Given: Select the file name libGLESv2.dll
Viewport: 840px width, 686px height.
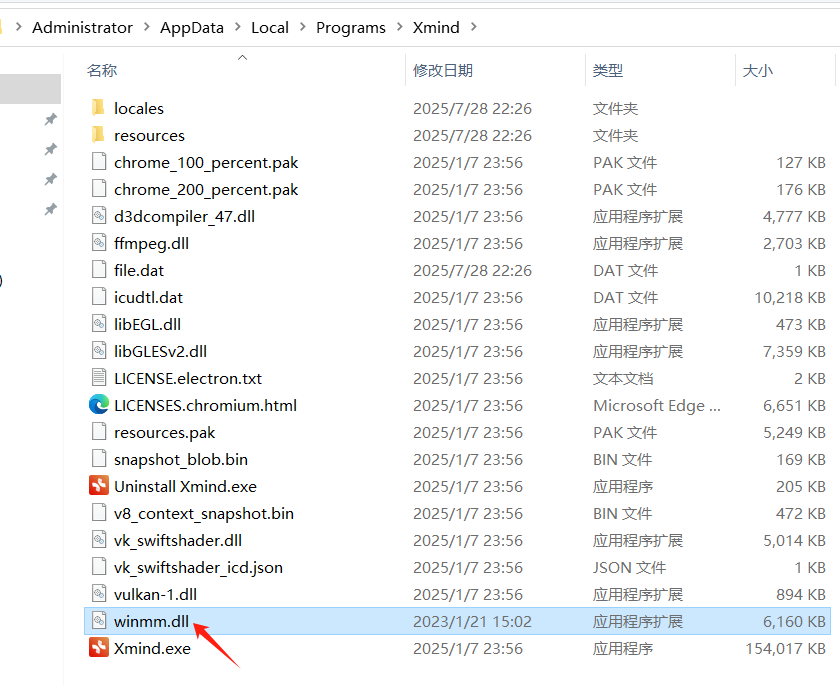Looking at the screenshot, I should coord(160,351).
